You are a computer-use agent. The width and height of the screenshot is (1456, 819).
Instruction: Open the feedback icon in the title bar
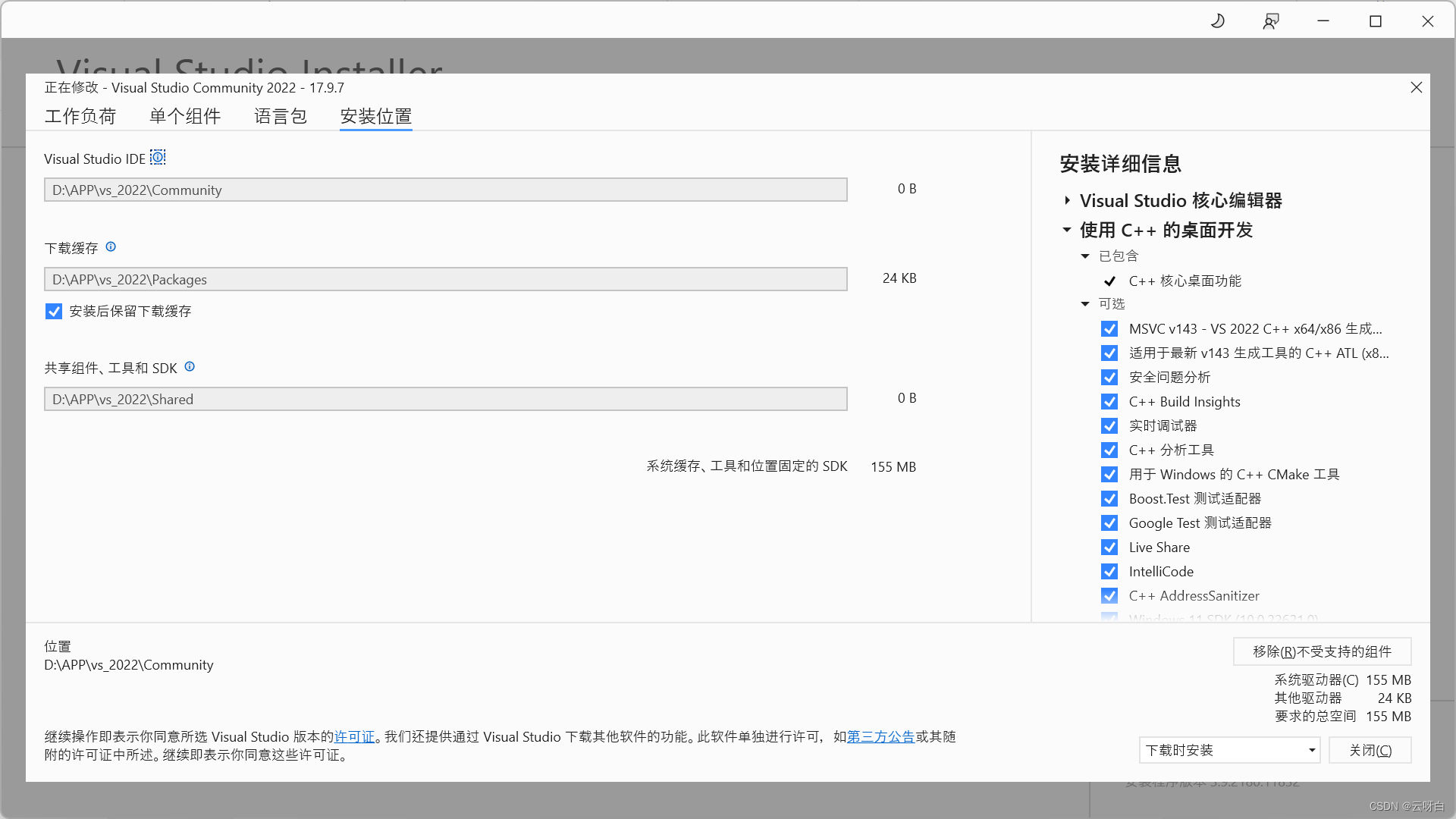click(1271, 21)
